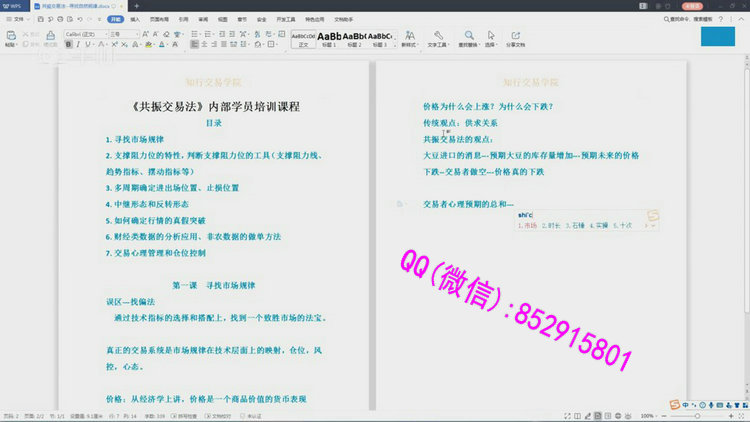Apply italic formatting
Viewport: 750px width, 422px height.
click(x=78, y=45)
